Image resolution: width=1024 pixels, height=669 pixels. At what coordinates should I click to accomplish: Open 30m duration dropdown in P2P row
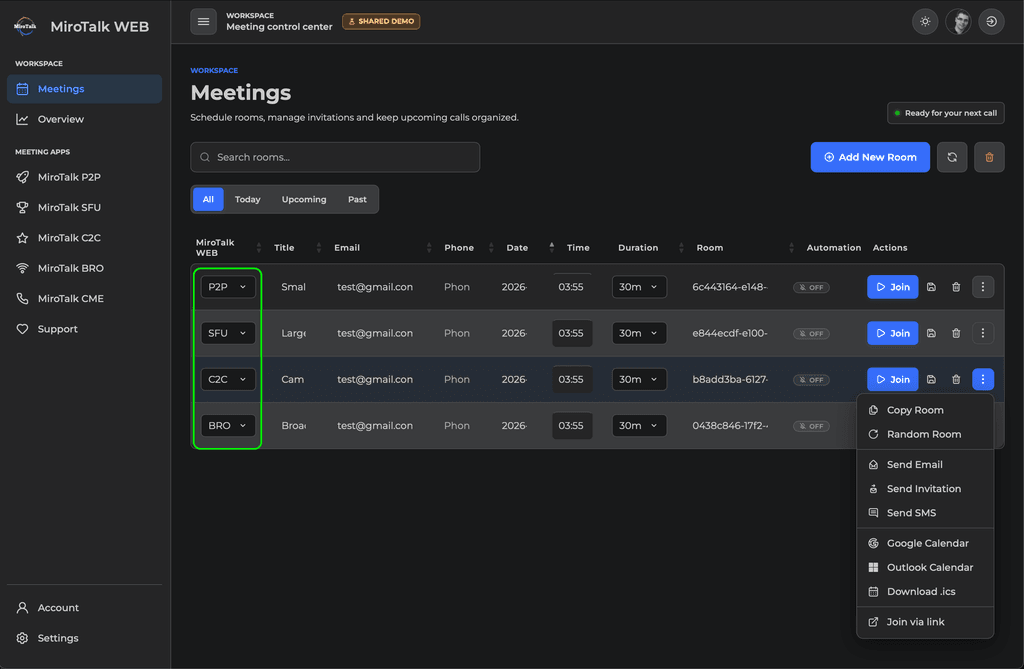(x=639, y=287)
